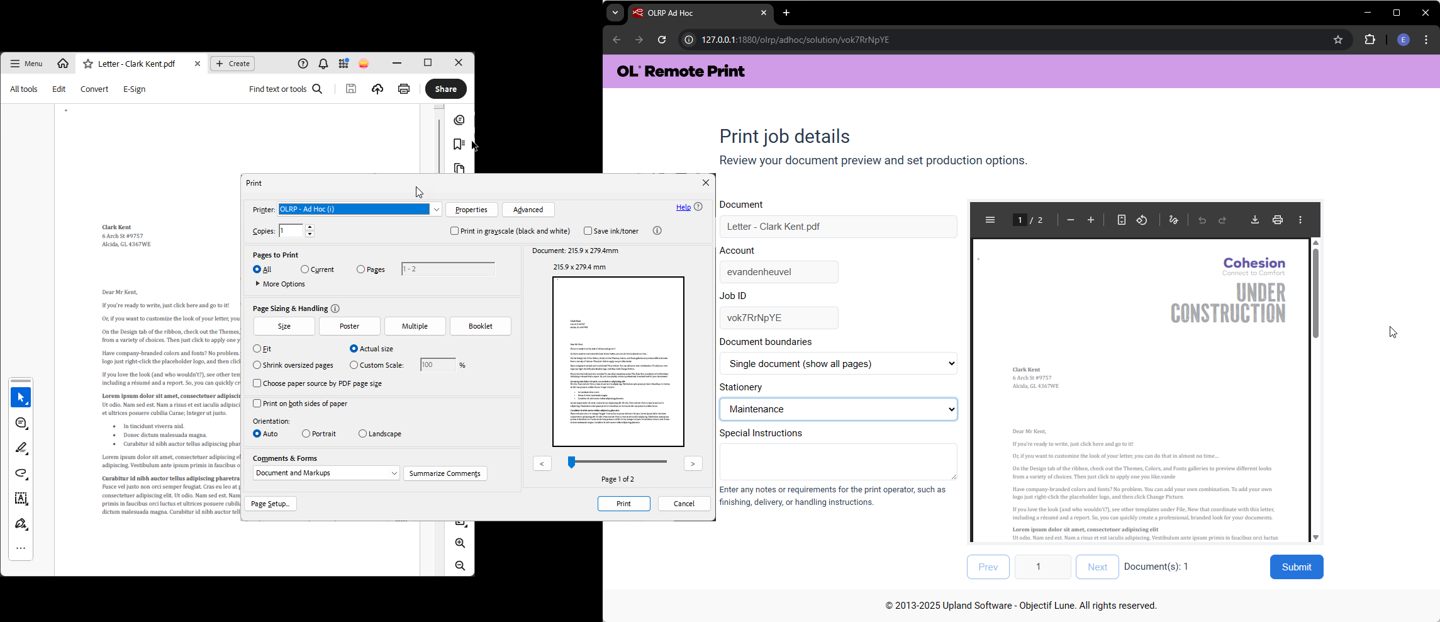Screen dimensions: 1440x622
Task: Click the cloud upload icon in Acrobat
Action: click(377, 89)
